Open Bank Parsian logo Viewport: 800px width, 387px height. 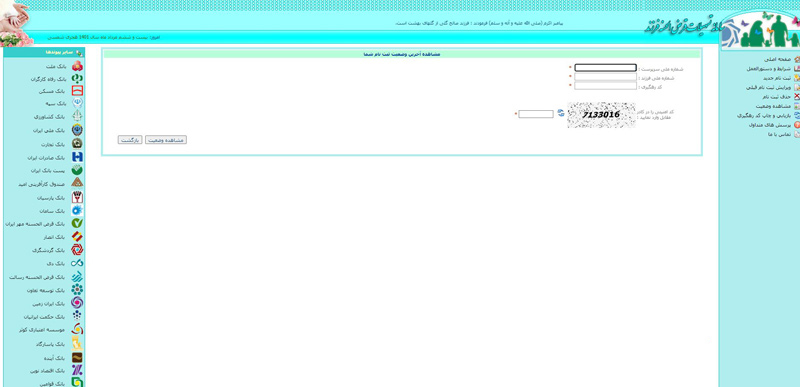77,197
